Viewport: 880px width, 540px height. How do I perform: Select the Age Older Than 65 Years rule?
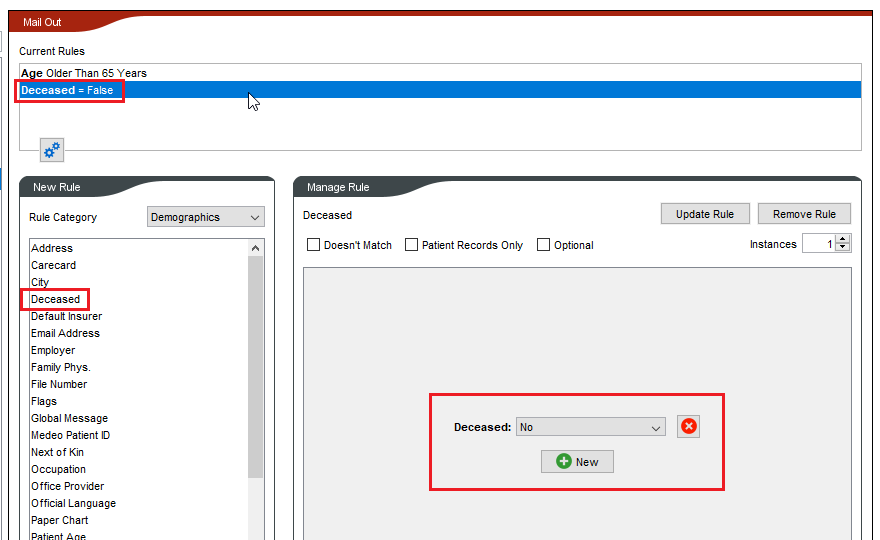(x=84, y=73)
